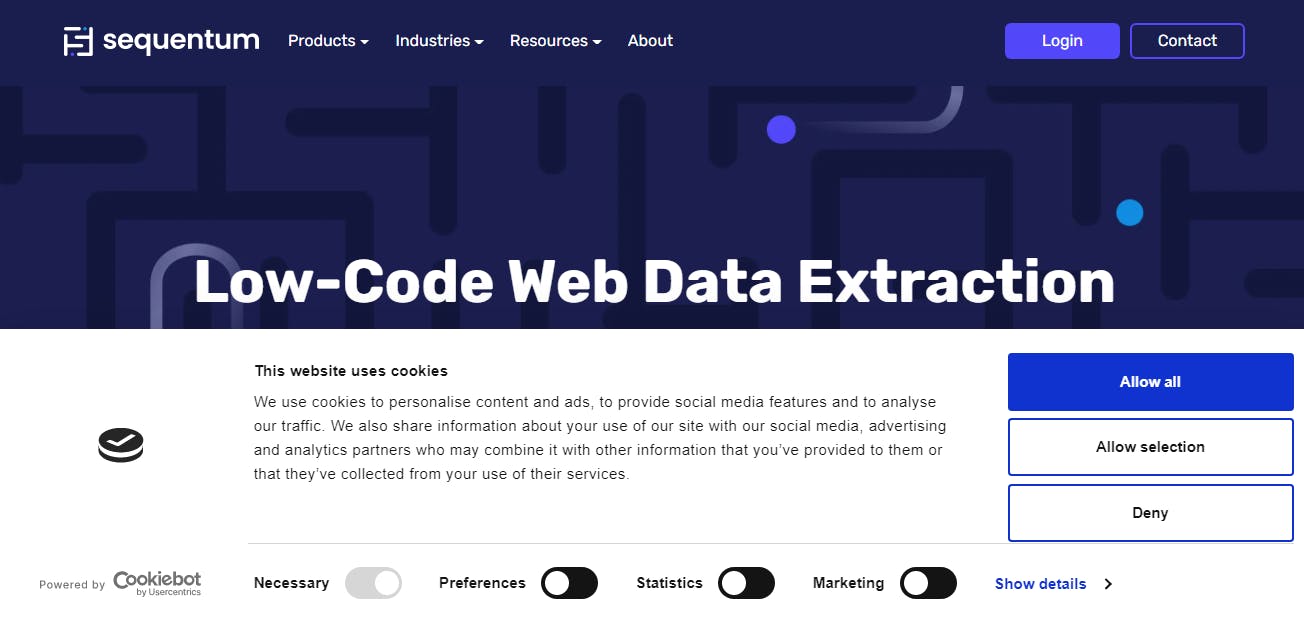Open the Contact page

point(1187,41)
